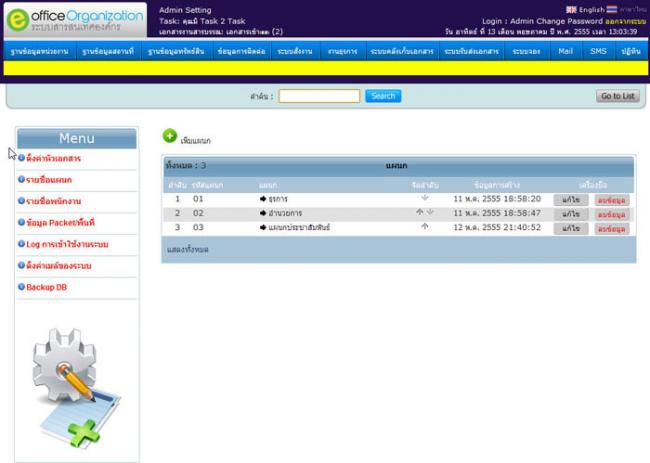
Task: Click the yellow ออกจากระบบ logout link
Action: 626,21
